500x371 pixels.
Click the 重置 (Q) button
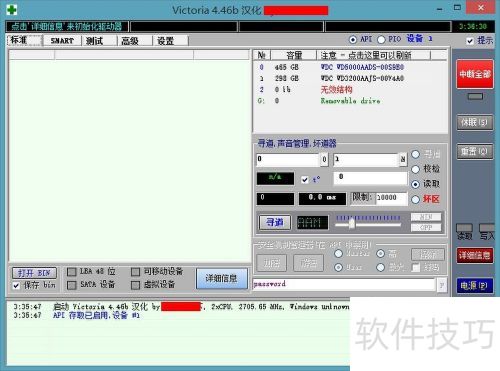(x=475, y=152)
